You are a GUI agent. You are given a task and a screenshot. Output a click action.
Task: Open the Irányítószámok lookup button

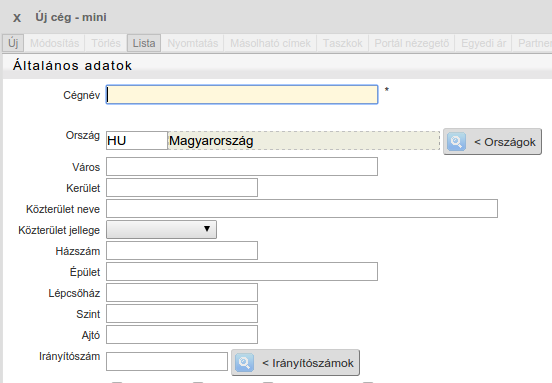pyautogui.click(x=295, y=363)
